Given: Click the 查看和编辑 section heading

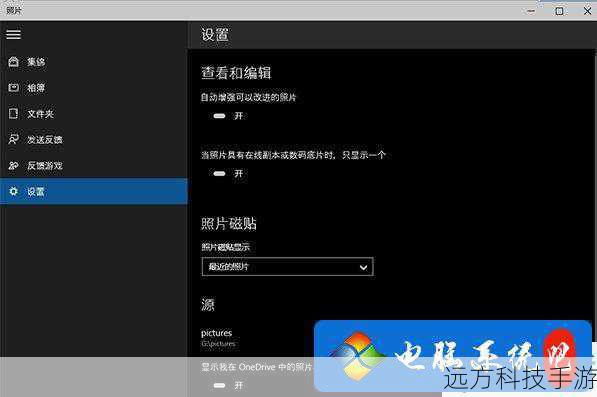Looking at the screenshot, I should click(x=236, y=73).
